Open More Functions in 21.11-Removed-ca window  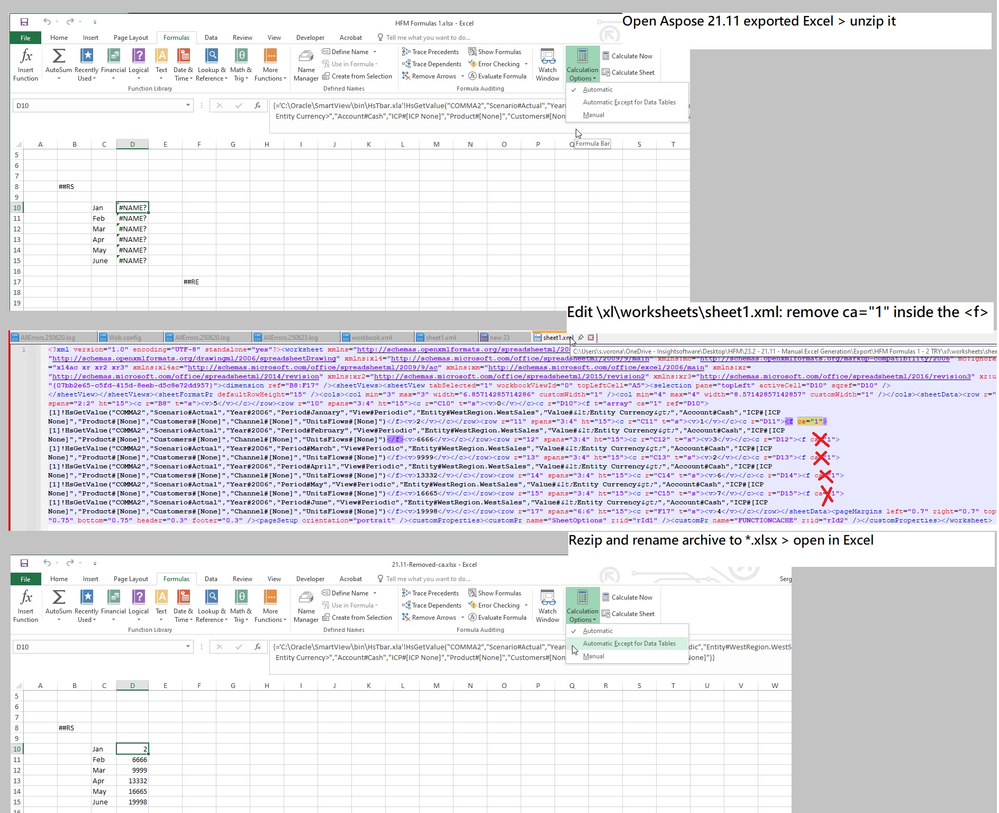click(x=270, y=606)
